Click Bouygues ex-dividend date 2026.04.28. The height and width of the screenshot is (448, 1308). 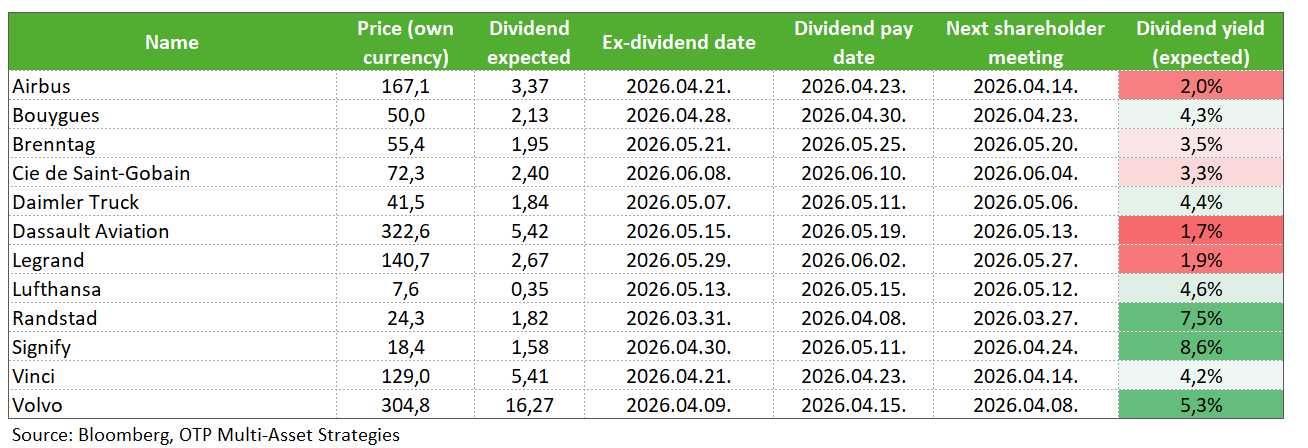(x=678, y=116)
